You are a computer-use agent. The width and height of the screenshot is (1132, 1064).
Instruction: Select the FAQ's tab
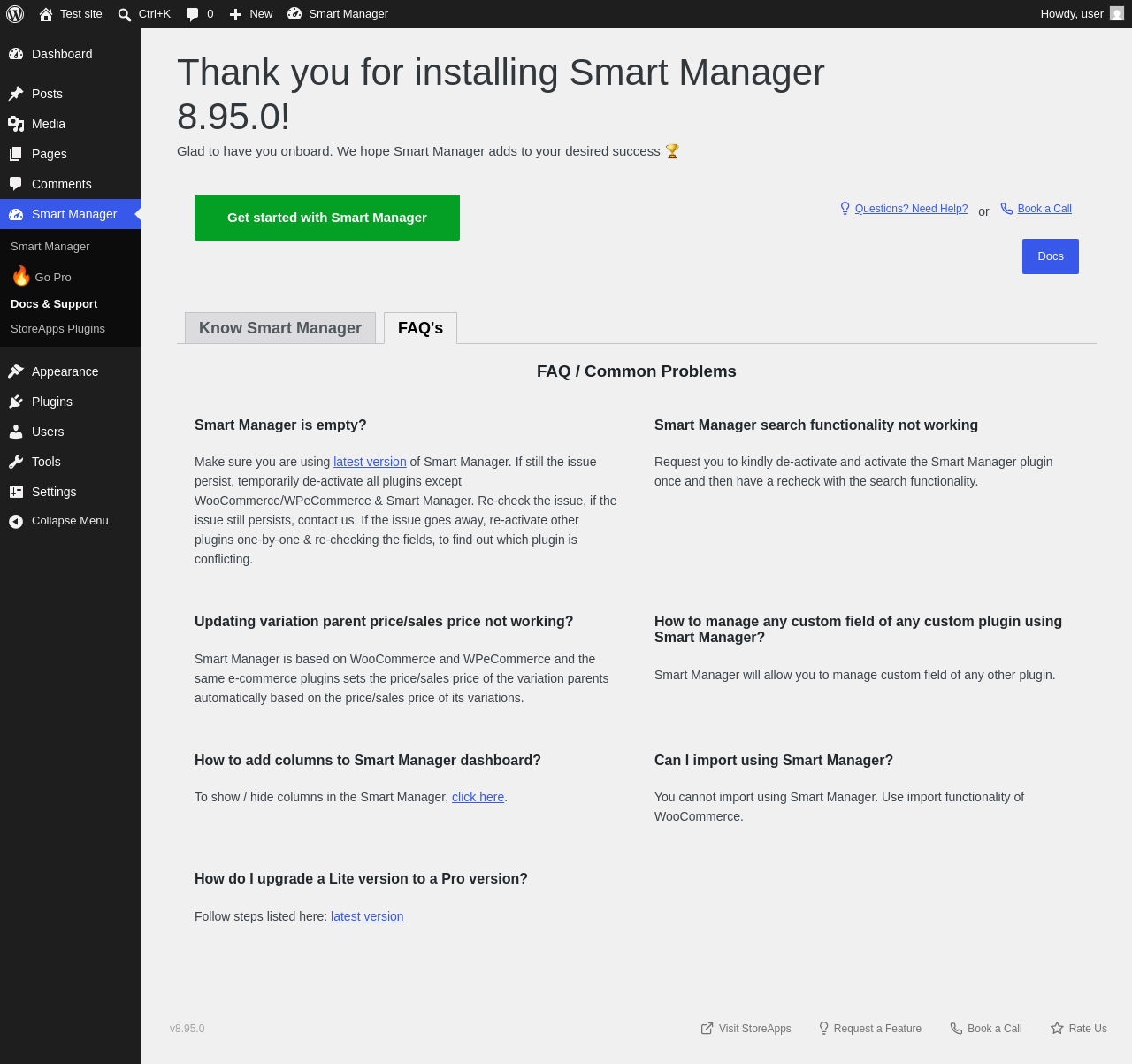click(420, 328)
